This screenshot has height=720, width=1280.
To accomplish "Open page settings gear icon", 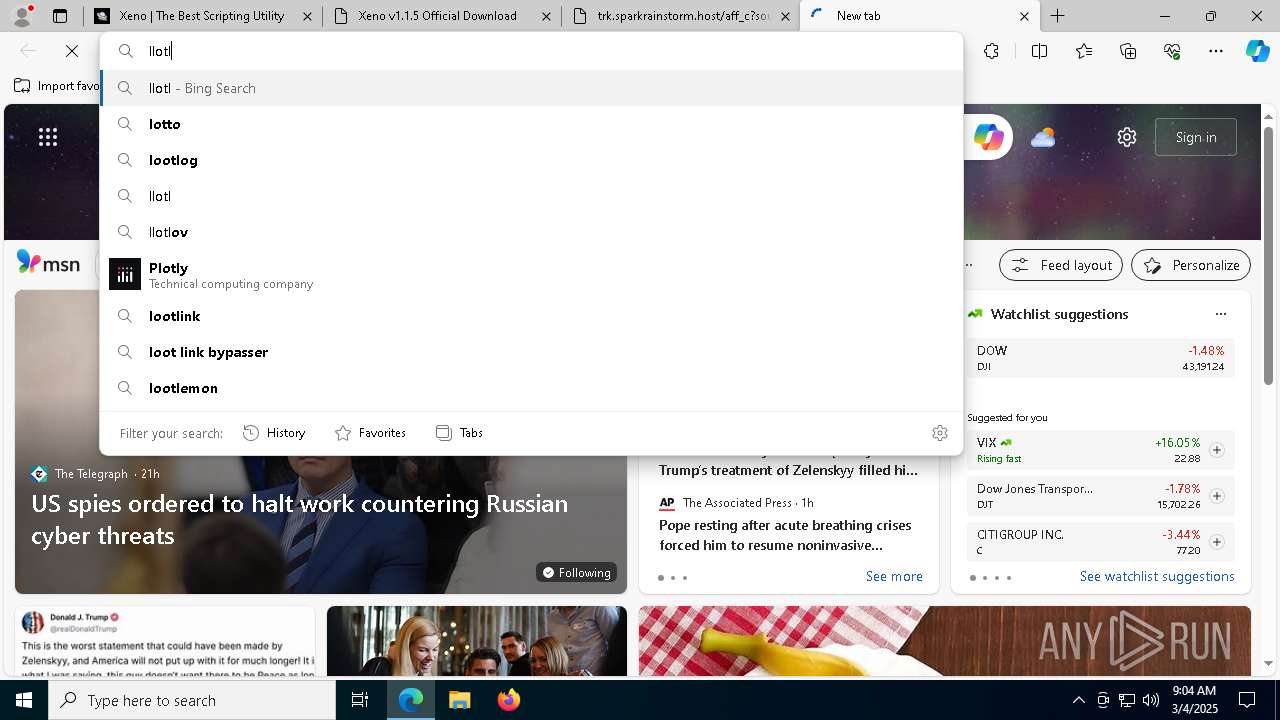I will coord(1127,137).
